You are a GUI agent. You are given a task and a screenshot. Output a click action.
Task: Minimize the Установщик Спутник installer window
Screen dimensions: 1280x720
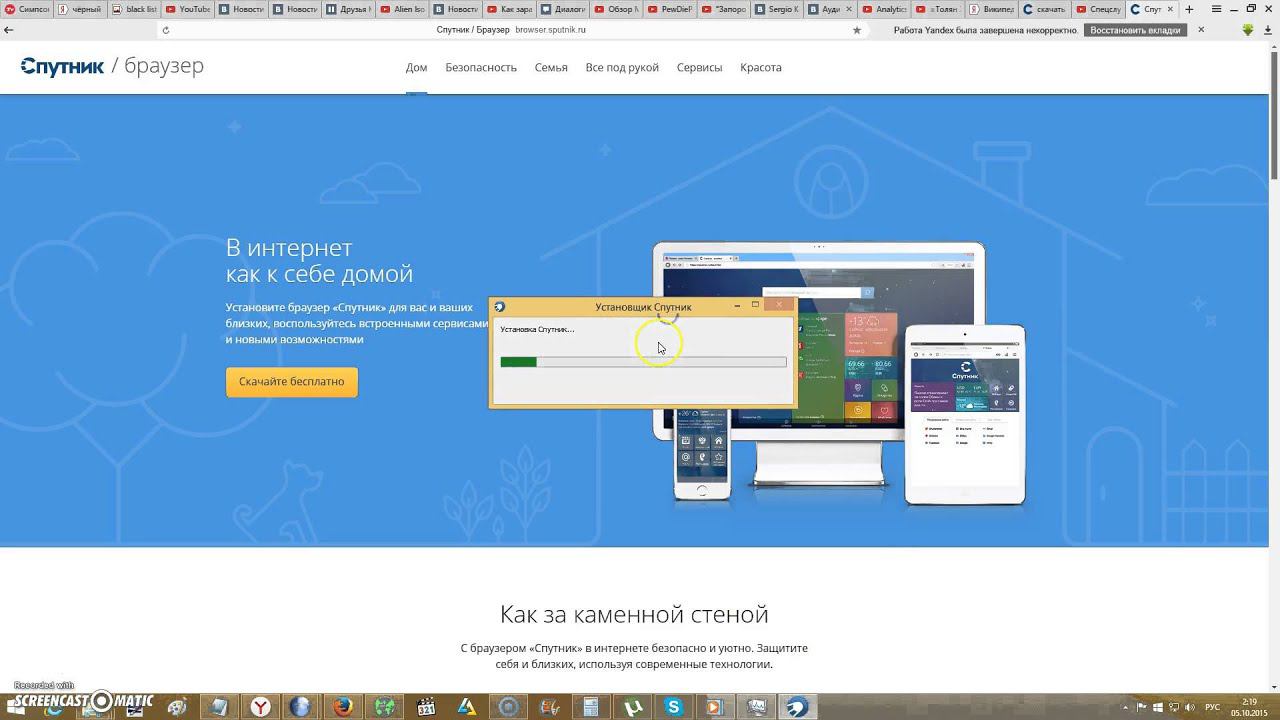[737, 305]
